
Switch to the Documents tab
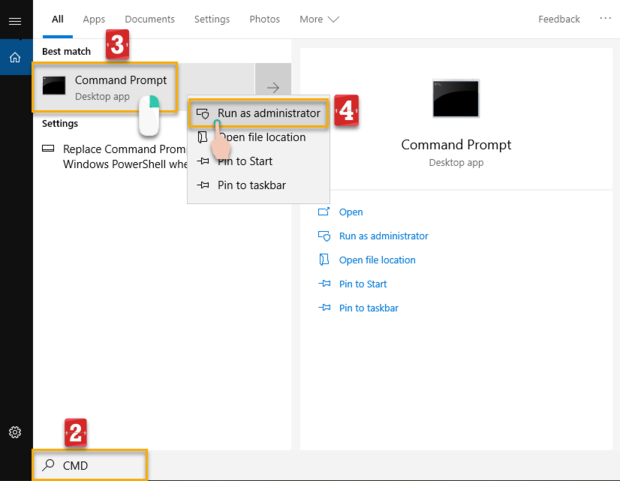(149, 19)
